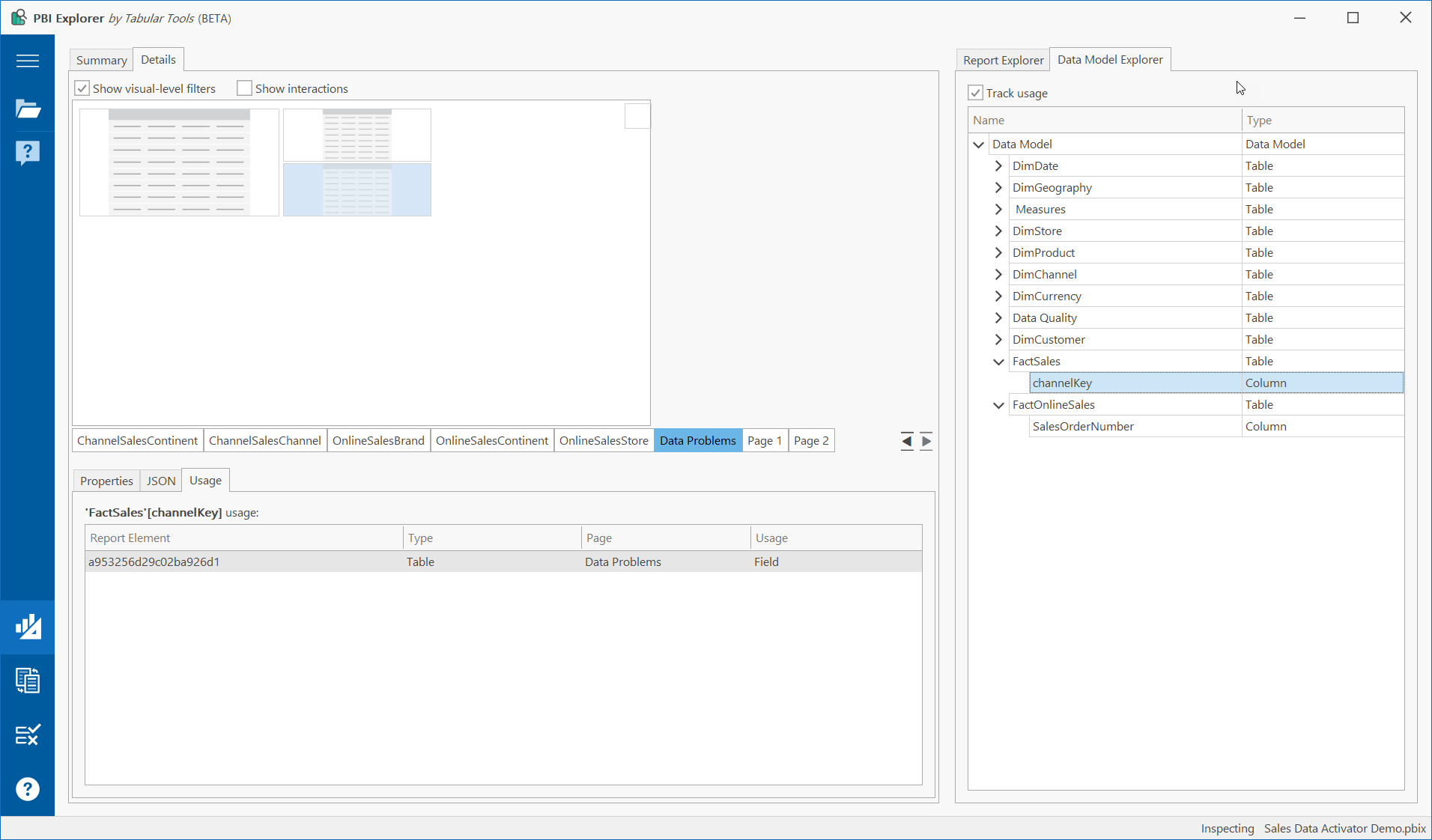Collapse the FactSales table node

(998, 362)
